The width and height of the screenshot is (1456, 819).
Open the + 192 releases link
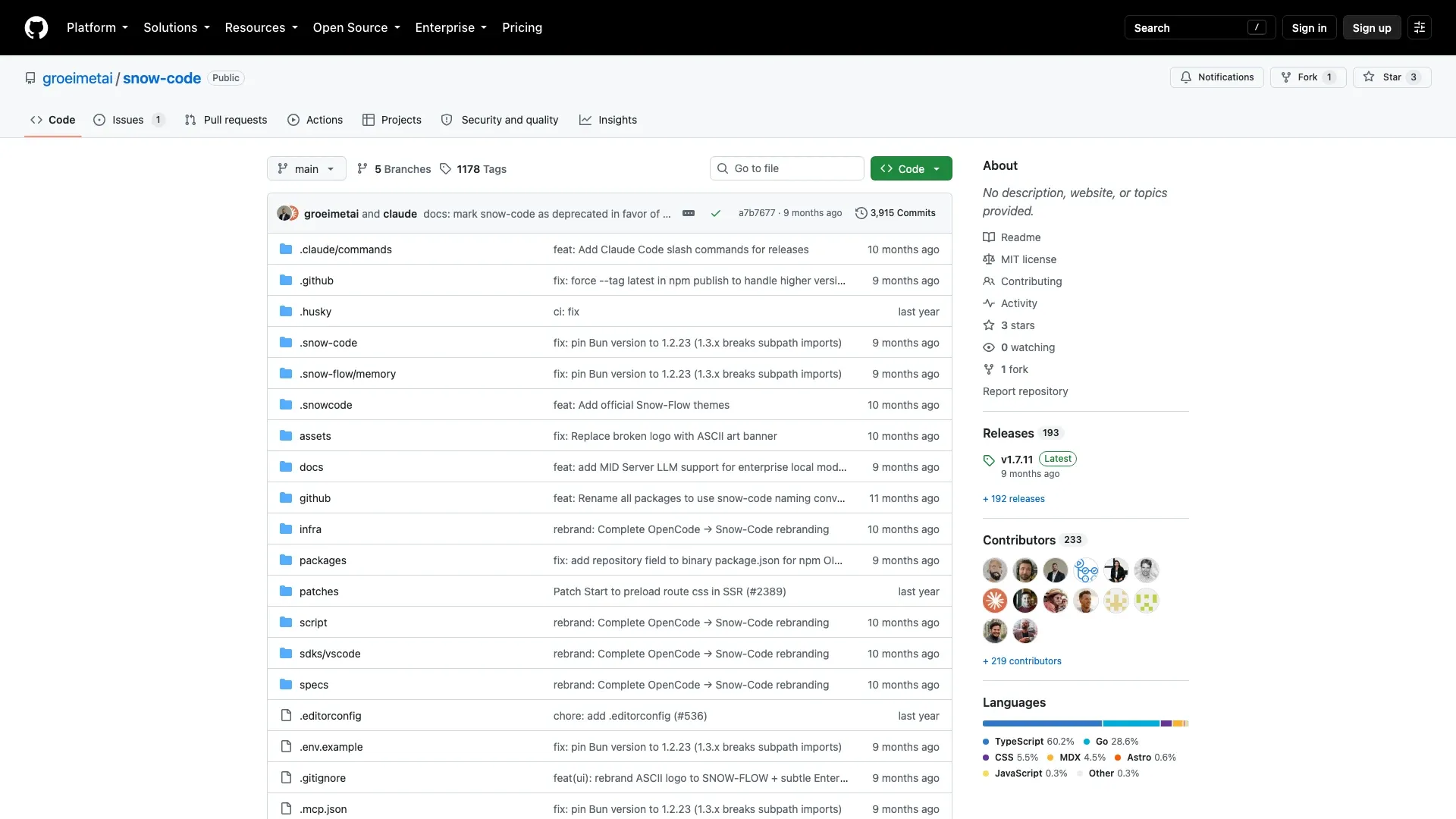[1013, 499]
